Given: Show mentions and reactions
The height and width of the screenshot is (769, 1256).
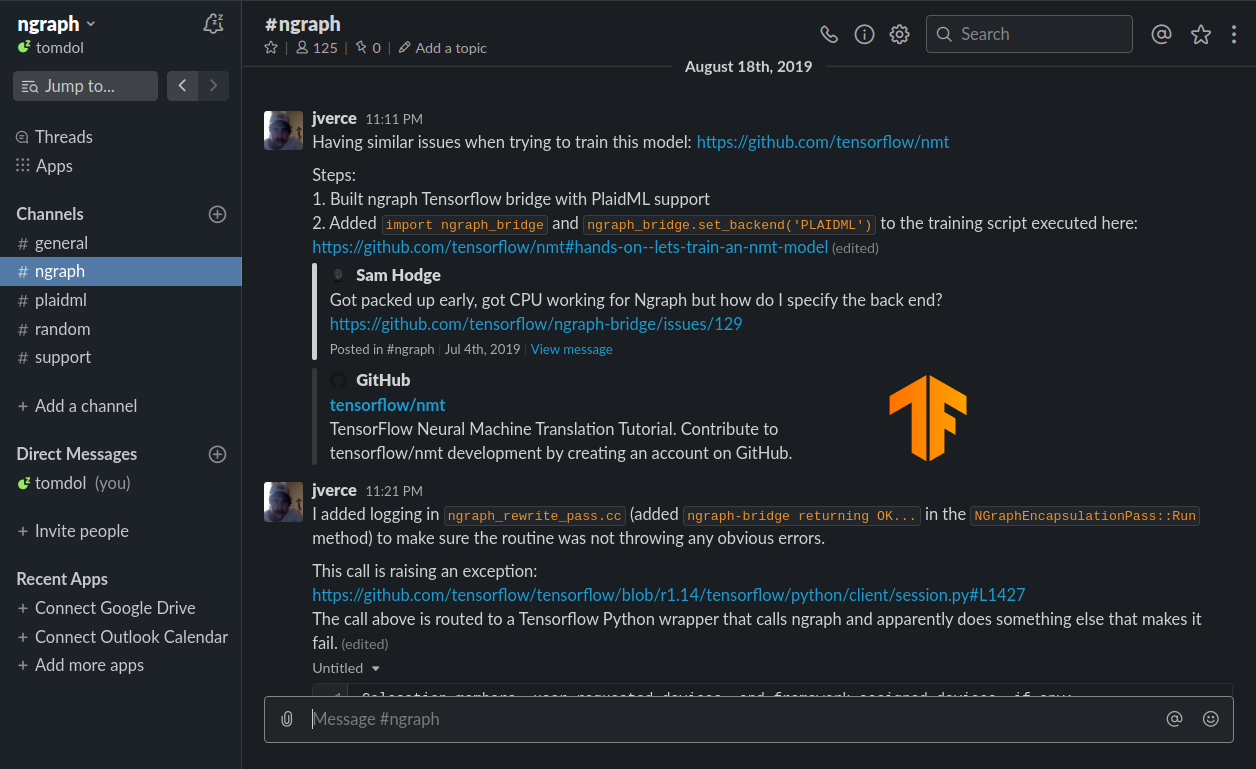Looking at the screenshot, I should (x=1161, y=34).
